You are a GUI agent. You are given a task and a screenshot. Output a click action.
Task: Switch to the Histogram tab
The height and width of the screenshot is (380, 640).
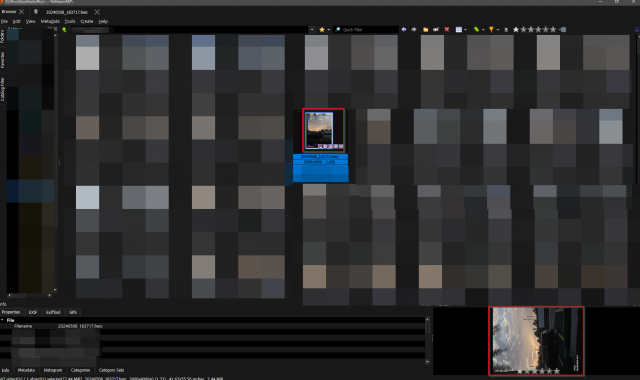coord(53,370)
